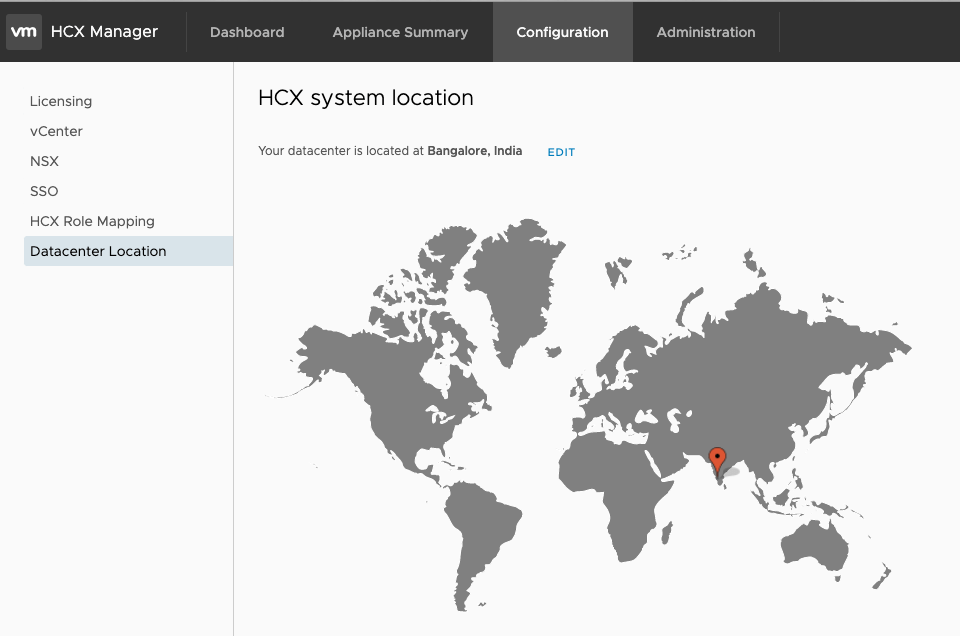This screenshot has width=960, height=636.
Task: Select the Configuration tab
Action: (562, 32)
